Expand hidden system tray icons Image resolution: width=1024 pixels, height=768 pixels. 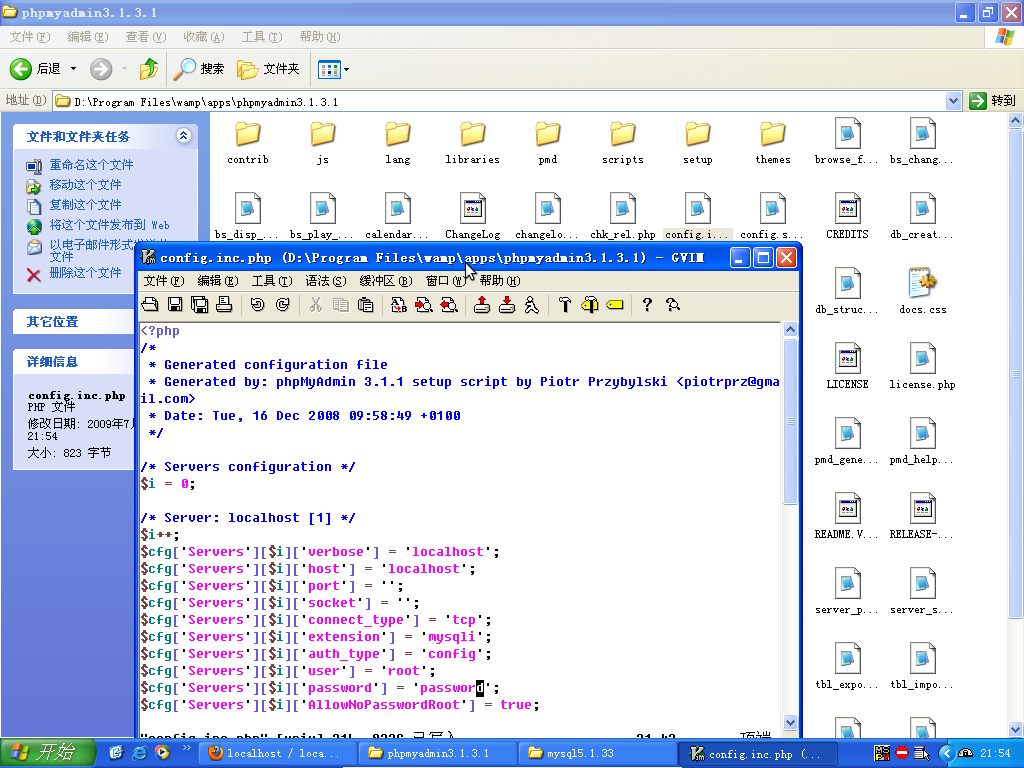click(947, 753)
